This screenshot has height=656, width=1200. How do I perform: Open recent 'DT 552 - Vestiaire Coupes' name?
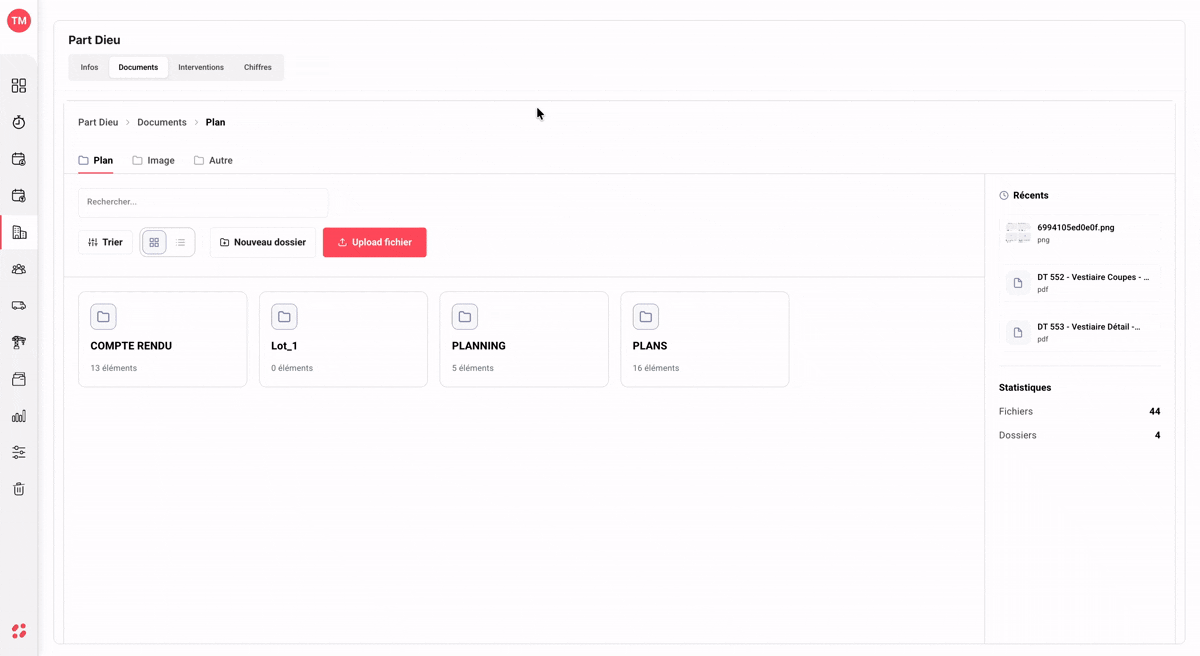[1093, 277]
